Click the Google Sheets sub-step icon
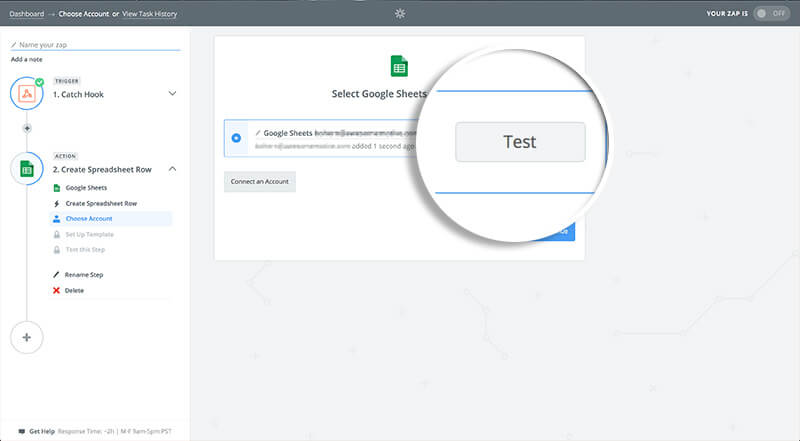800x441 pixels. tap(57, 188)
